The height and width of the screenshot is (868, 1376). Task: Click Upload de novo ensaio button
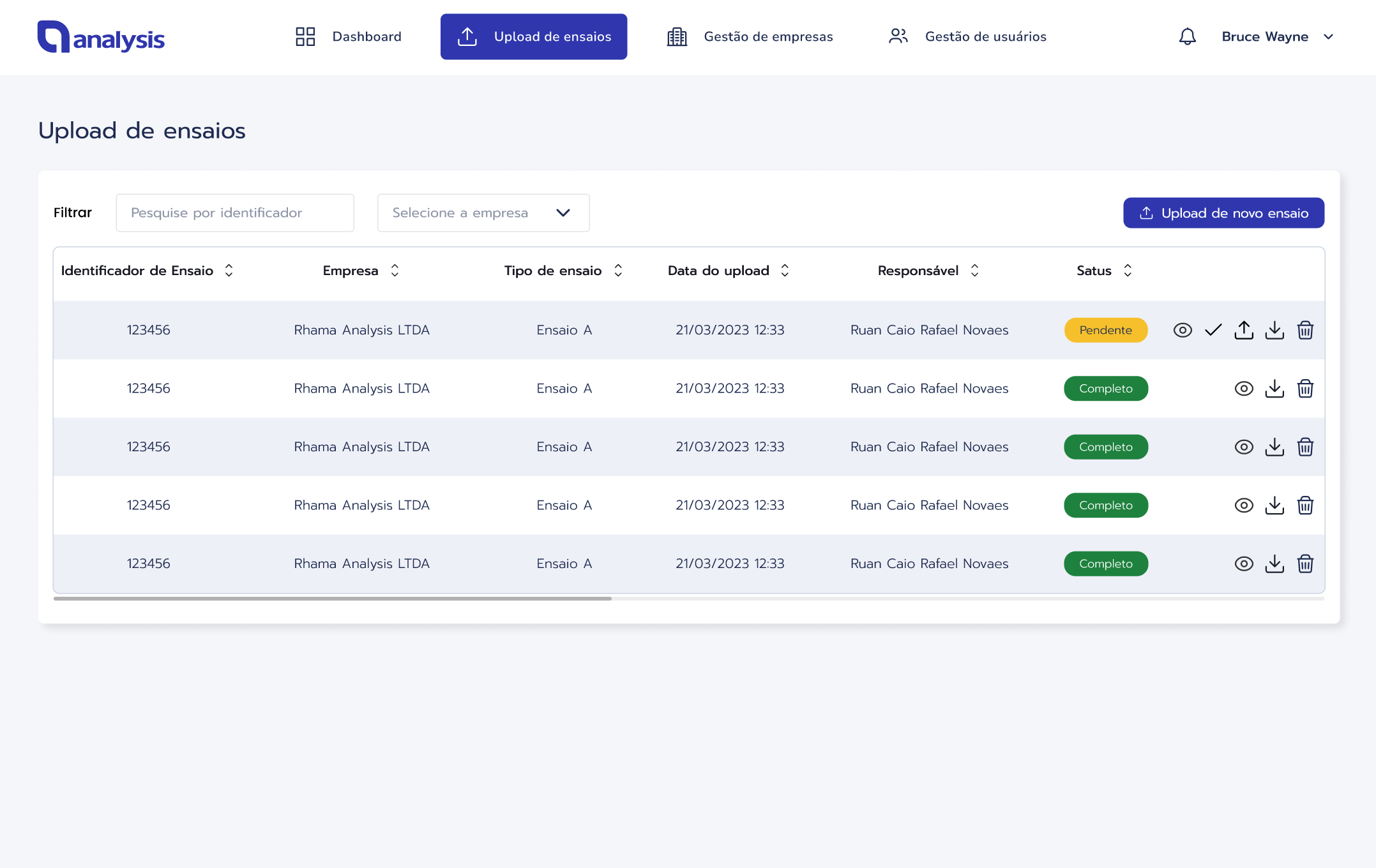(1223, 213)
